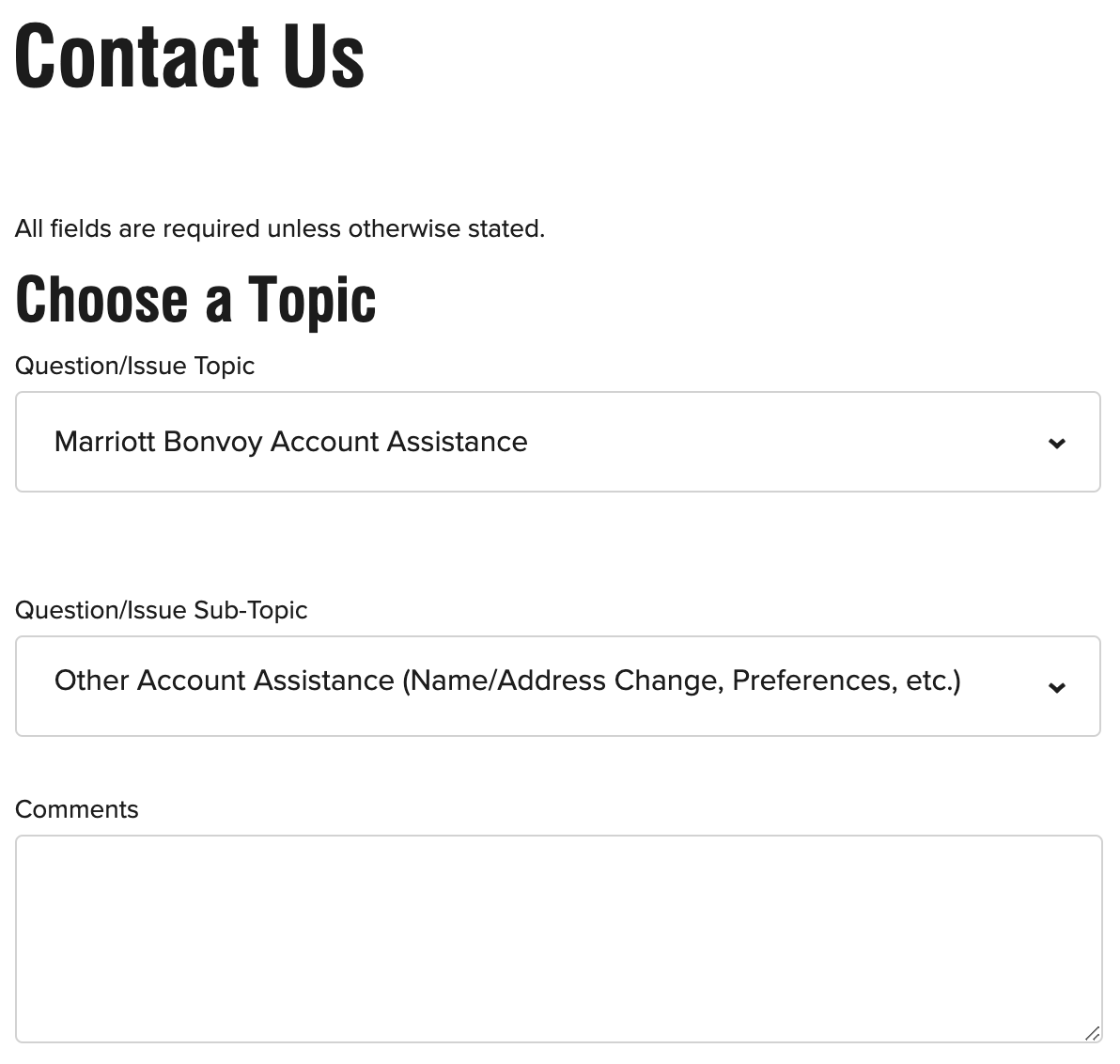Click the "Contact Us" page heading

[190, 56]
